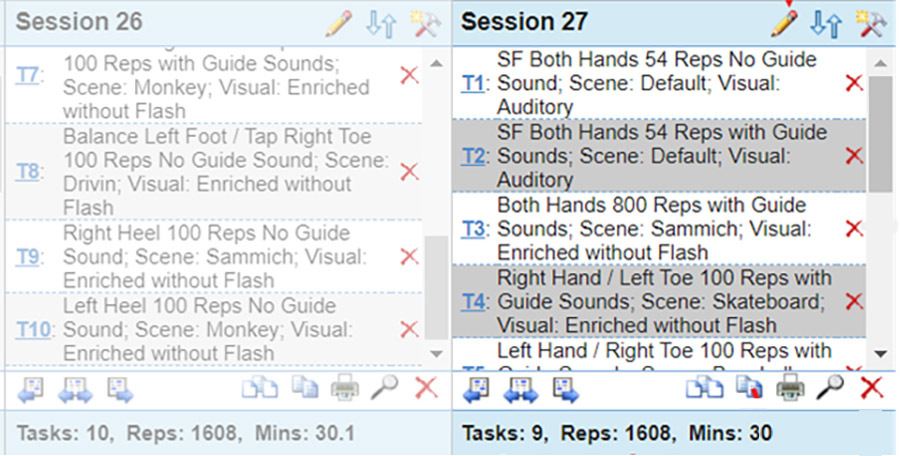Click the Session 26 pencil edit icon

(x=339, y=24)
